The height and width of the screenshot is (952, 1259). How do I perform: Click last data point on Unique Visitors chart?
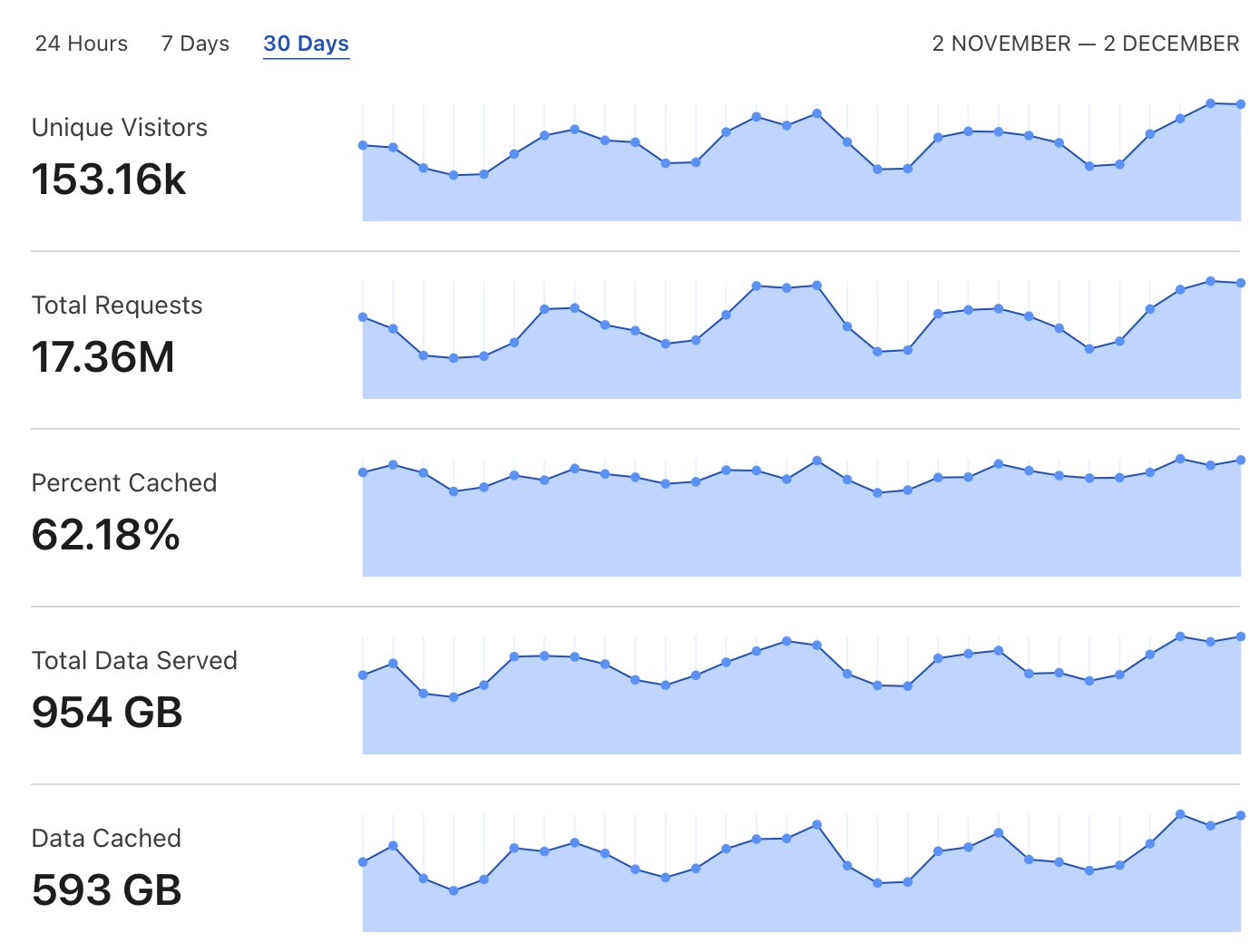coord(1240,104)
